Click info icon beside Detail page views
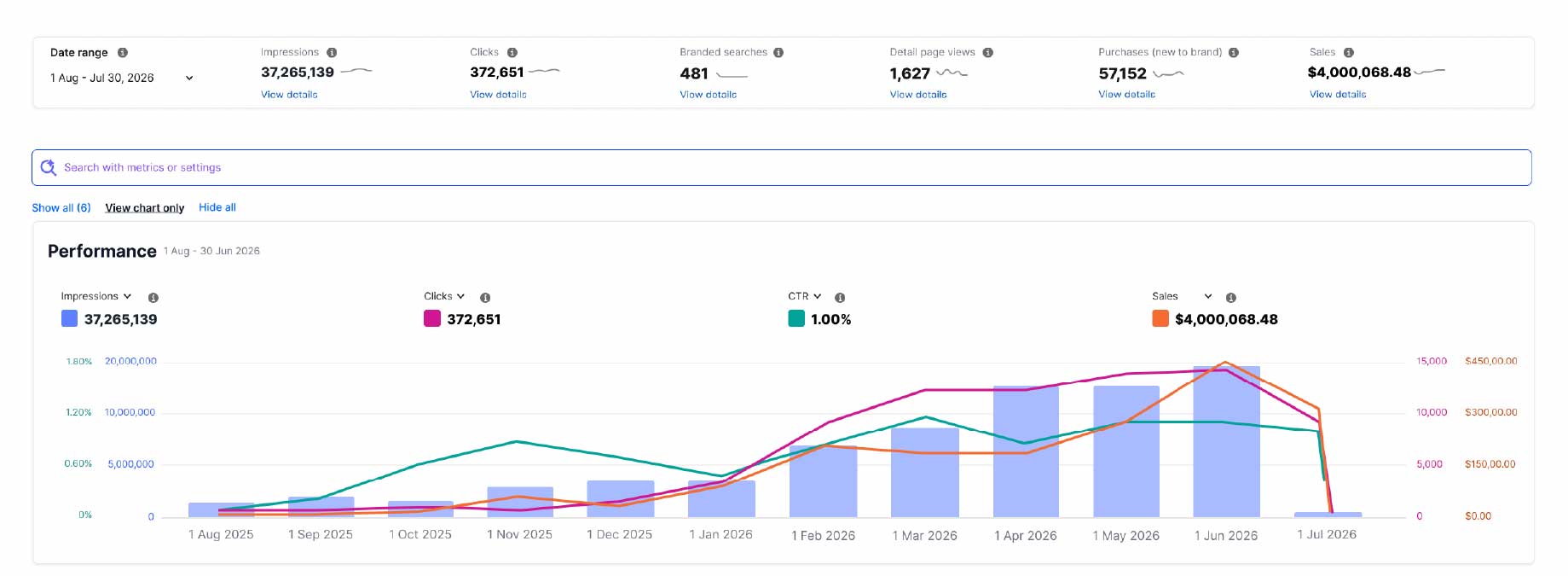The height and width of the screenshot is (576, 1568). 987,52
